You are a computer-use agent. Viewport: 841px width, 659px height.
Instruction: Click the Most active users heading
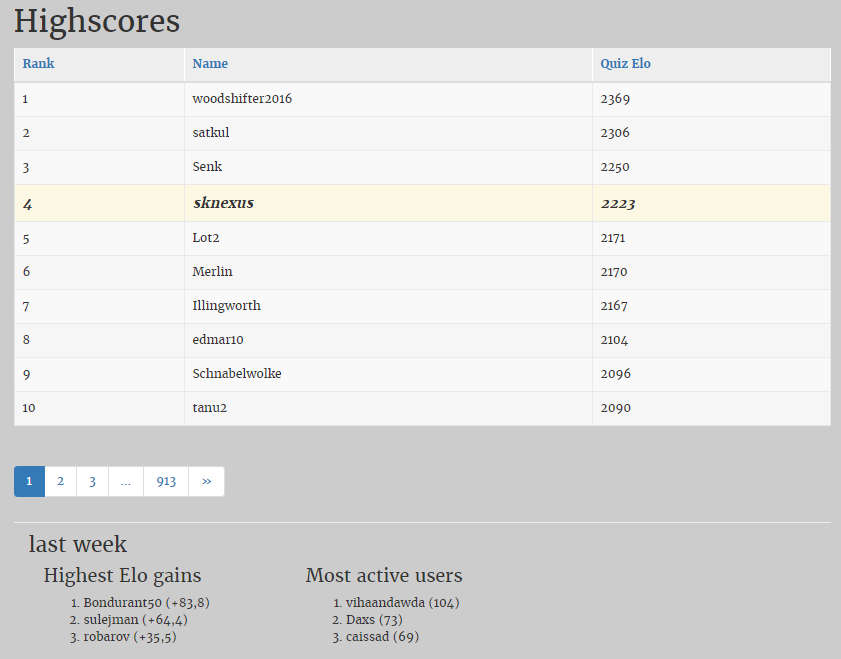(384, 575)
